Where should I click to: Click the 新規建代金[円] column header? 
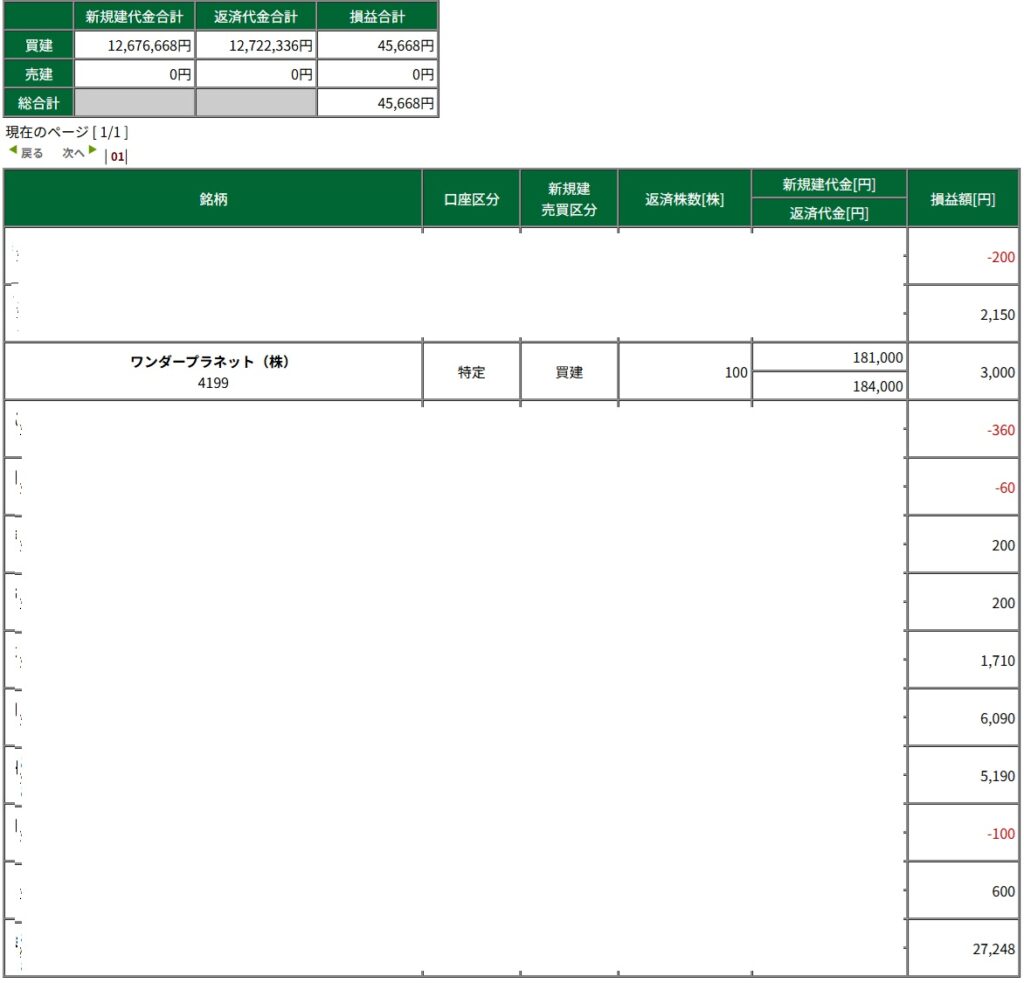[x=829, y=184]
